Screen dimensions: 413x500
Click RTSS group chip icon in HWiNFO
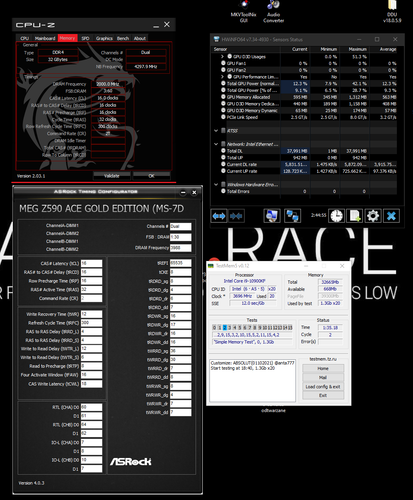pos(223,131)
